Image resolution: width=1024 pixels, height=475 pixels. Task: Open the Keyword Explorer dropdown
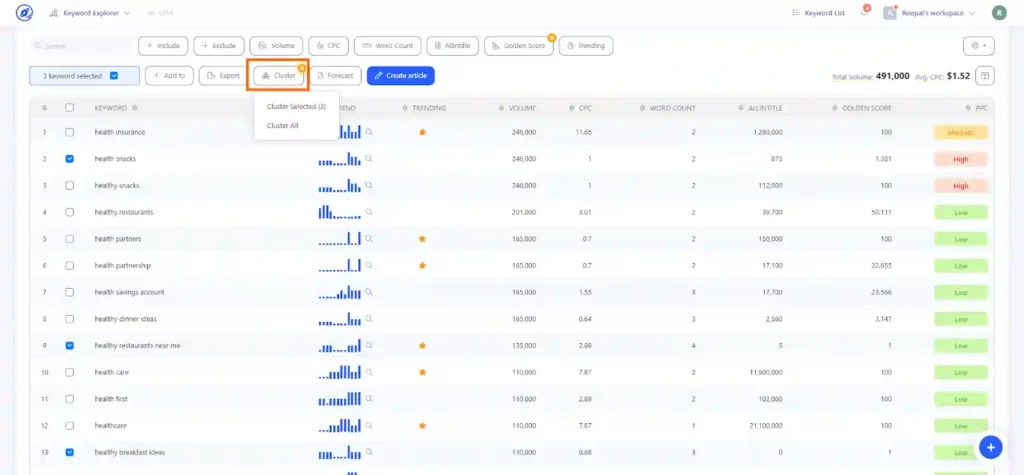click(x=89, y=13)
